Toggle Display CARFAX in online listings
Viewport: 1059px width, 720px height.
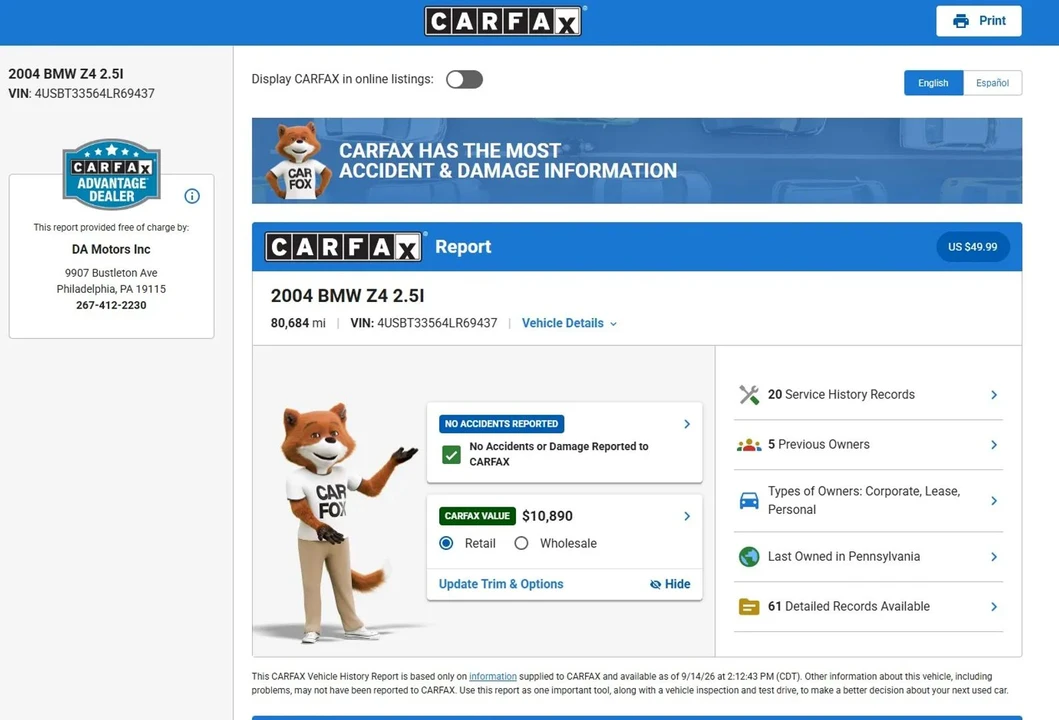point(464,79)
